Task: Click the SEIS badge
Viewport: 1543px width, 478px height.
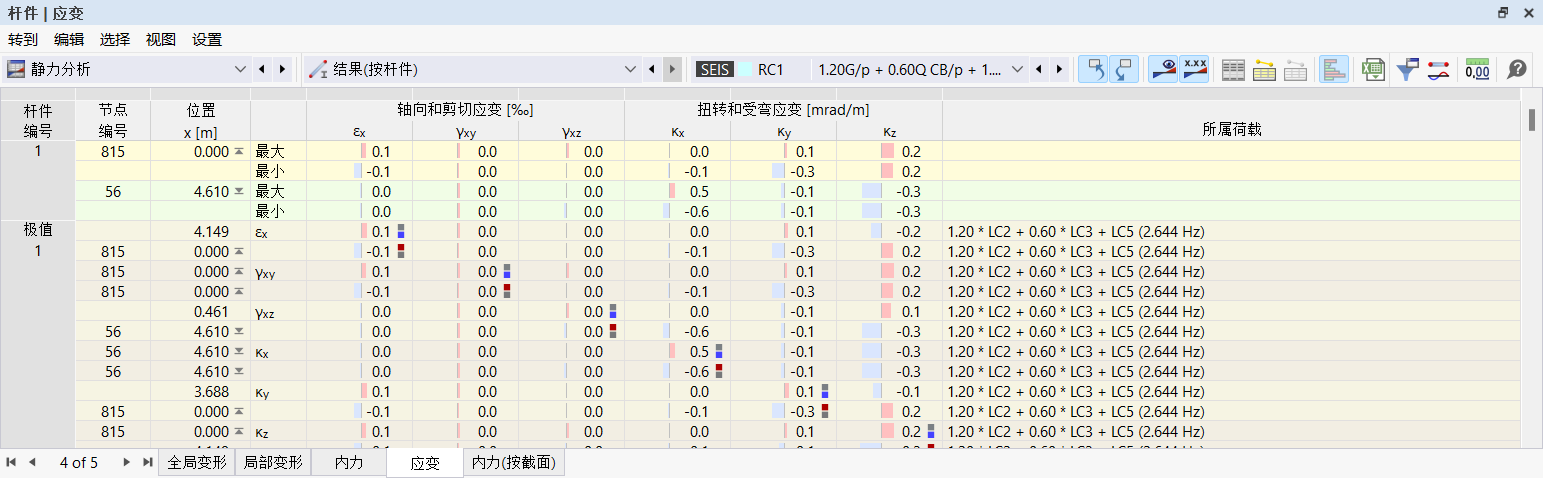Action: tap(714, 70)
